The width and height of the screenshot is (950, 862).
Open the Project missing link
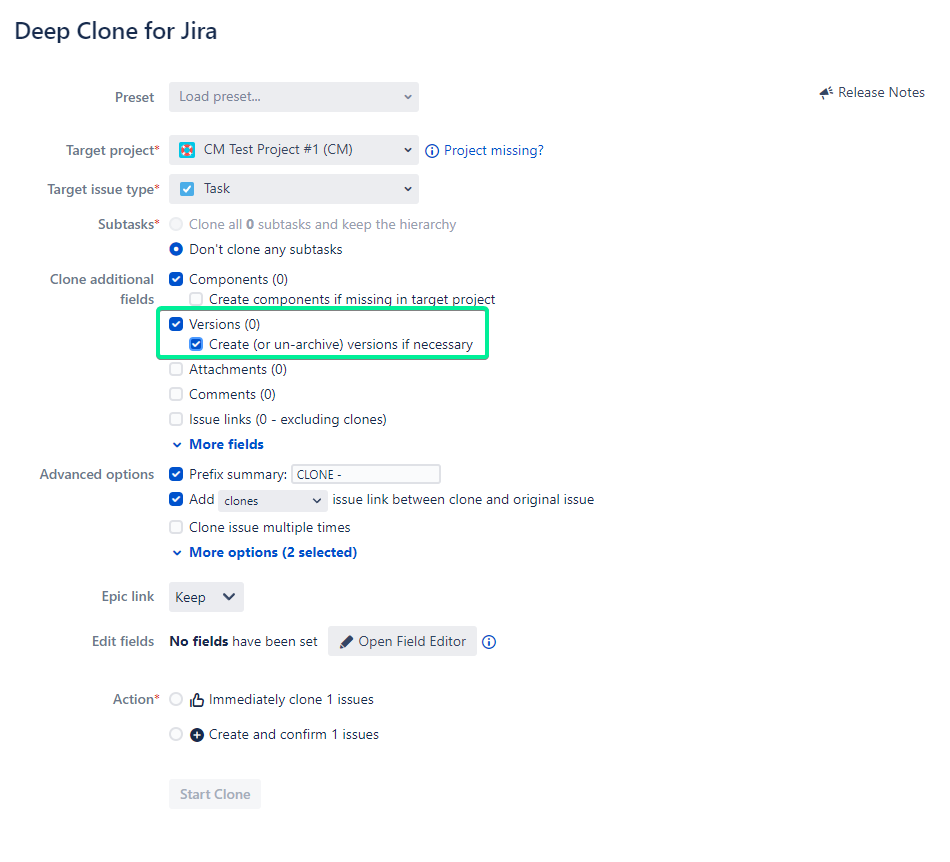click(x=493, y=150)
